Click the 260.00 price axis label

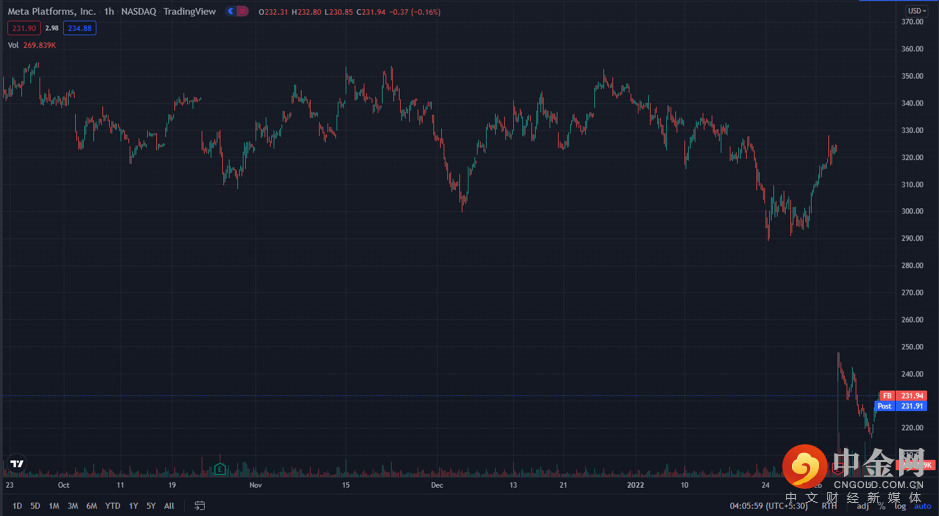pyautogui.click(x=912, y=320)
